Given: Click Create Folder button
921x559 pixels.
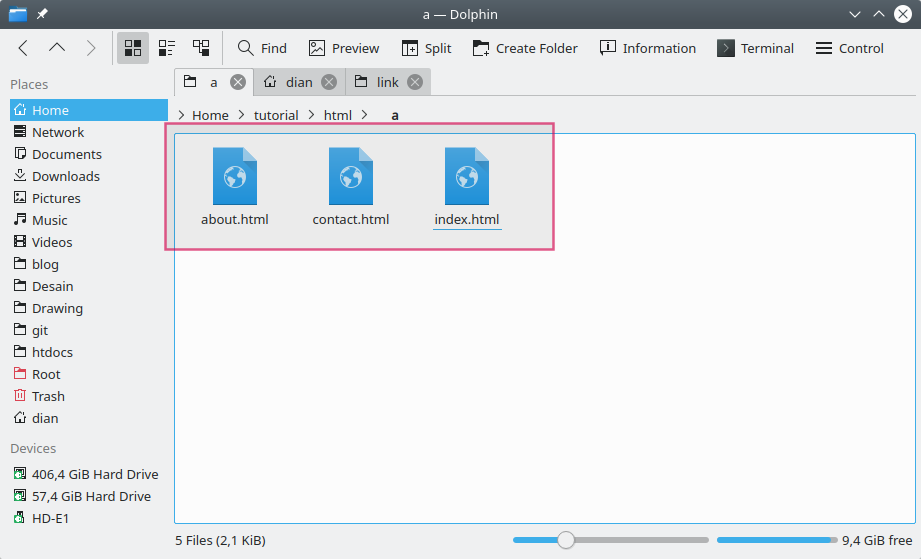Looking at the screenshot, I should [x=525, y=48].
